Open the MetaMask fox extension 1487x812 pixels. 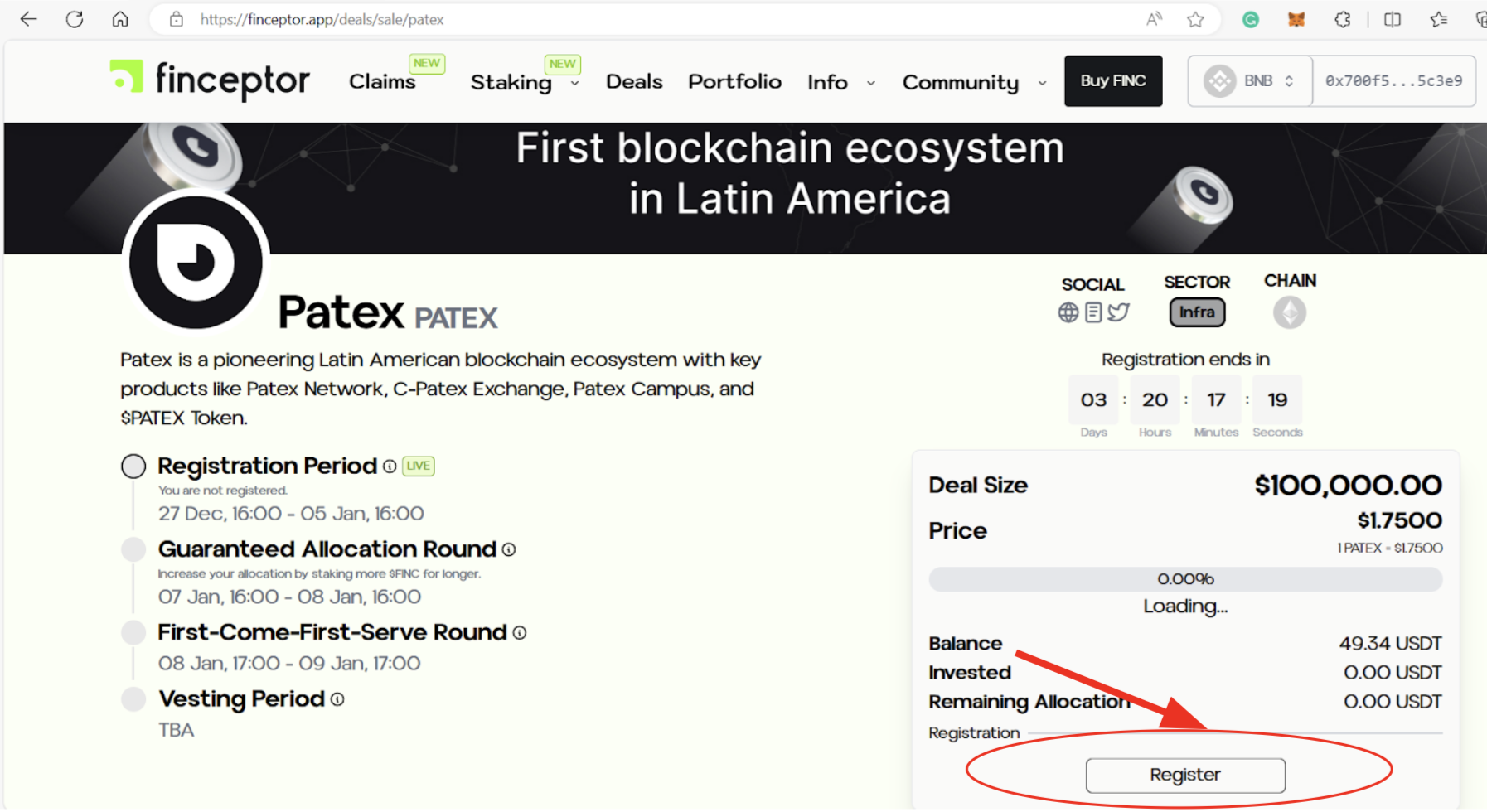(1296, 19)
